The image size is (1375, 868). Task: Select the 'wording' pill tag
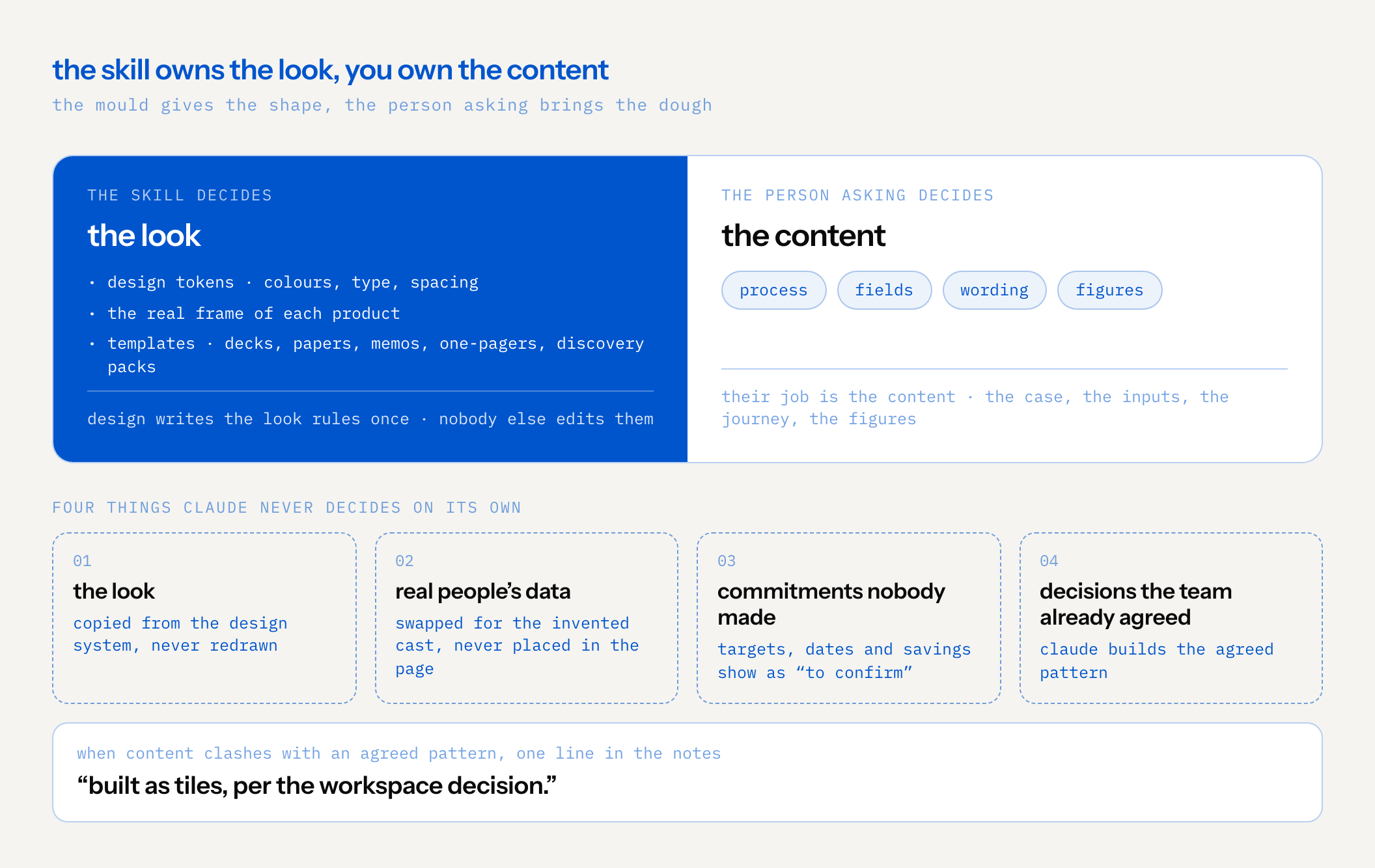(x=994, y=290)
